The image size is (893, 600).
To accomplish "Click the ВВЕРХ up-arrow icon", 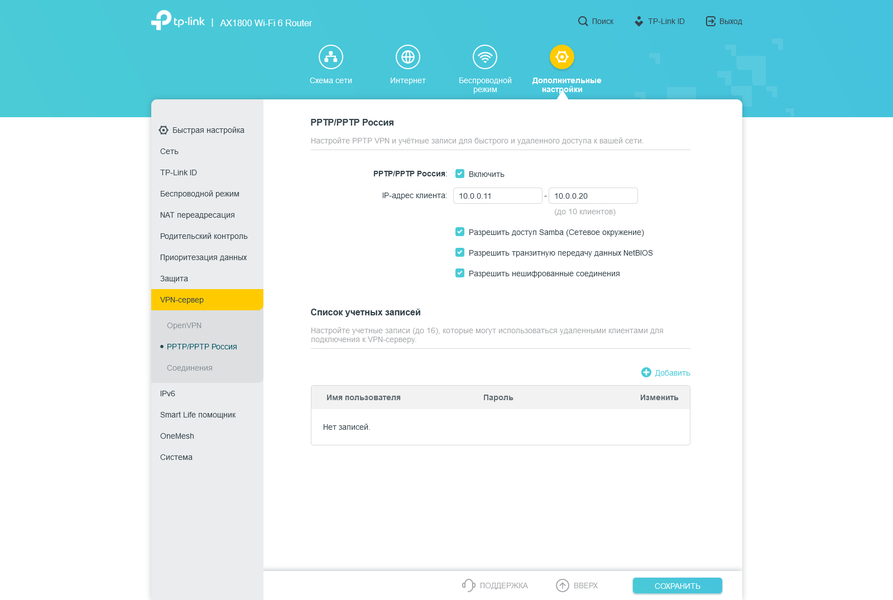I will (562, 585).
